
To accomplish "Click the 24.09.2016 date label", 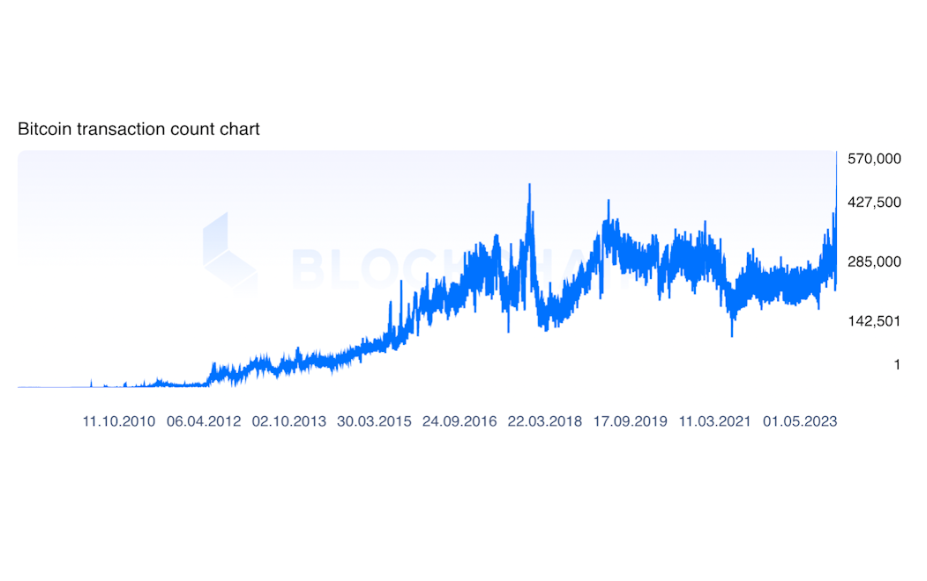I will pyautogui.click(x=459, y=421).
